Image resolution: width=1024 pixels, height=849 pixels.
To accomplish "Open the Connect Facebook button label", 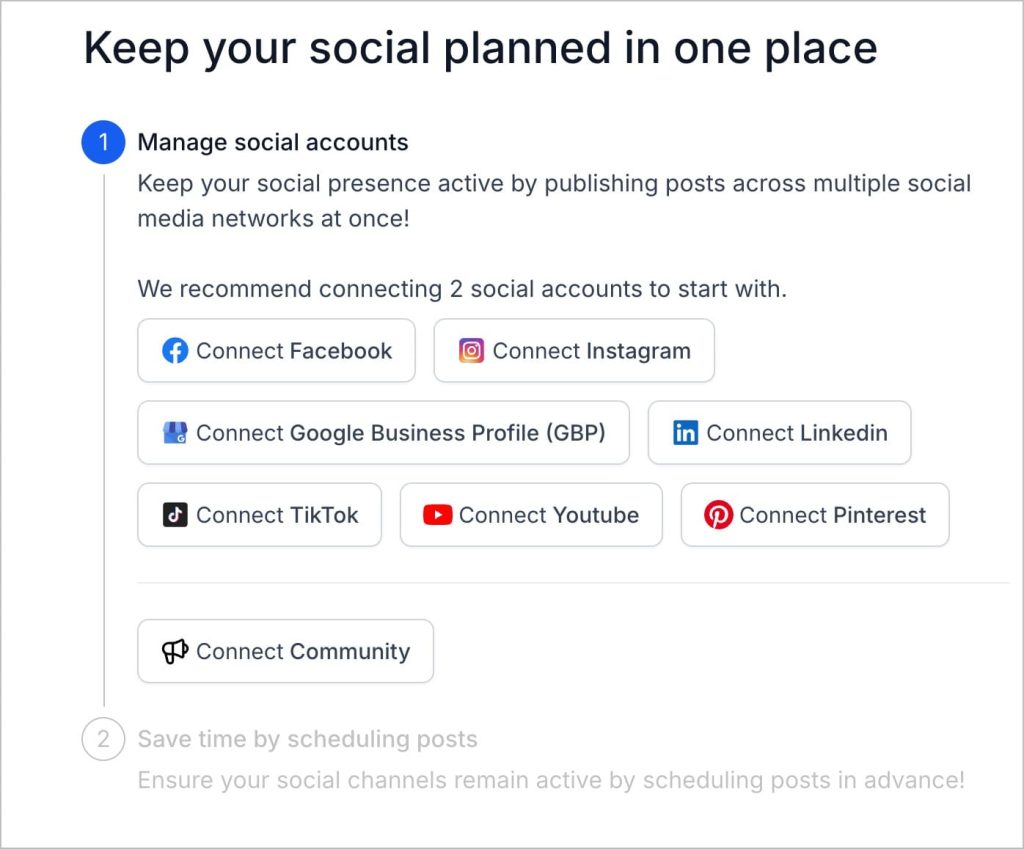I will [294, 351].
